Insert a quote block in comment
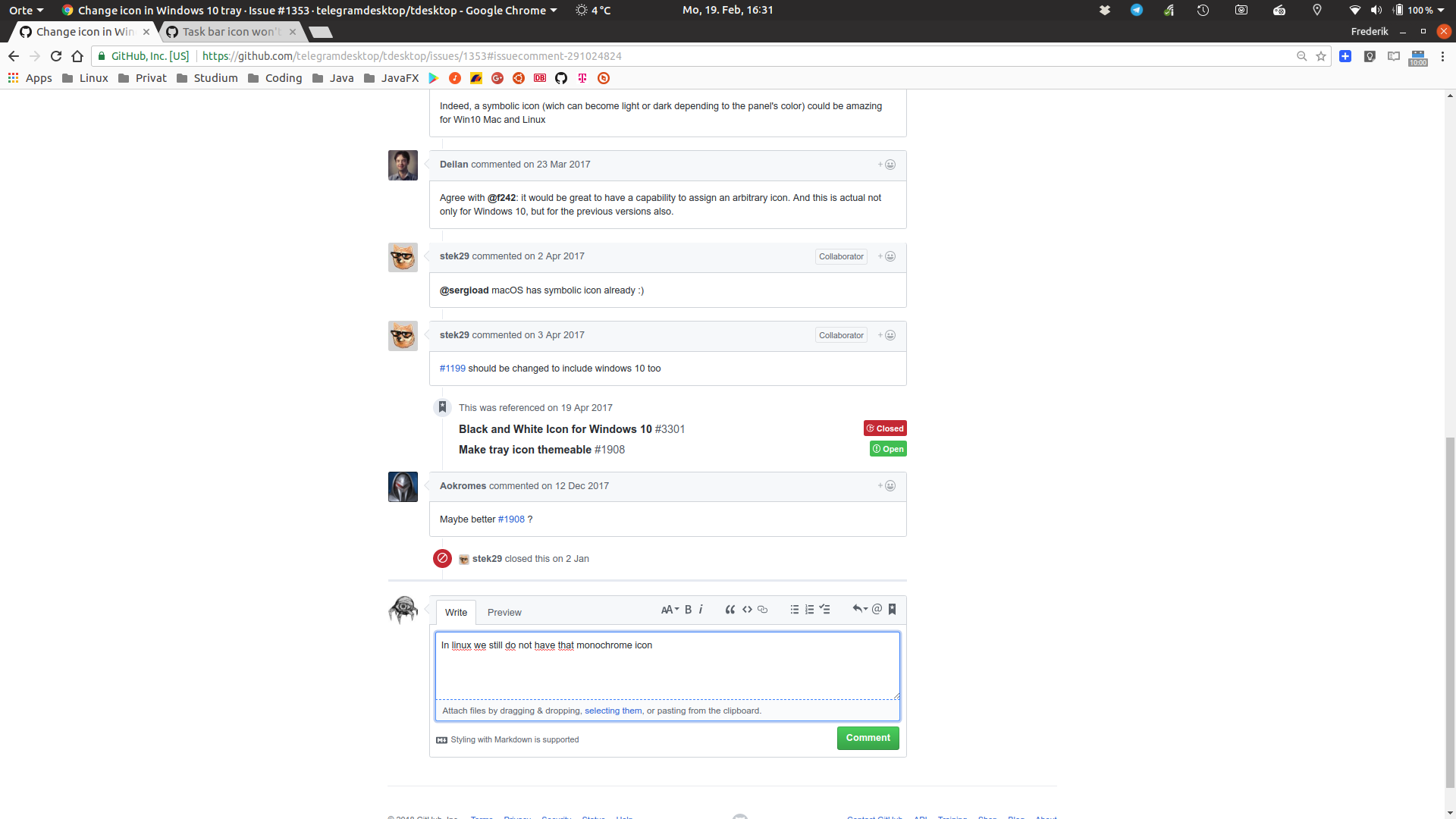 730,610
